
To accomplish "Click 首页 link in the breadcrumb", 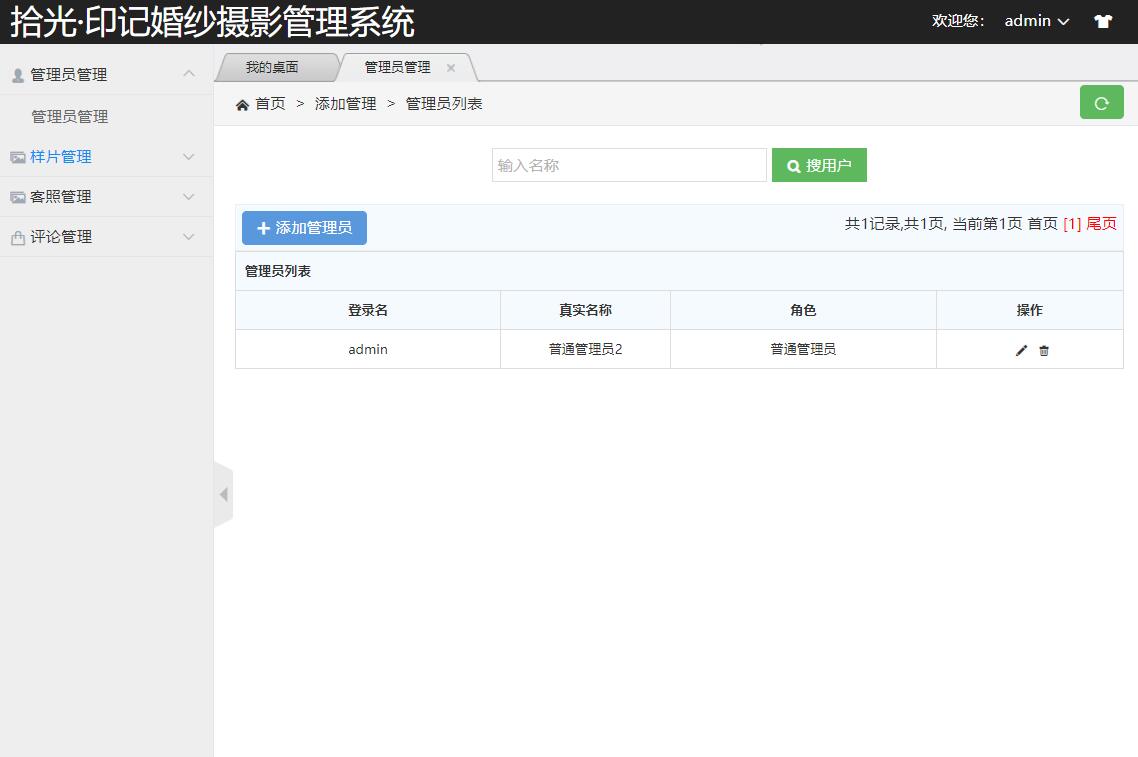I will coord(270,104).
